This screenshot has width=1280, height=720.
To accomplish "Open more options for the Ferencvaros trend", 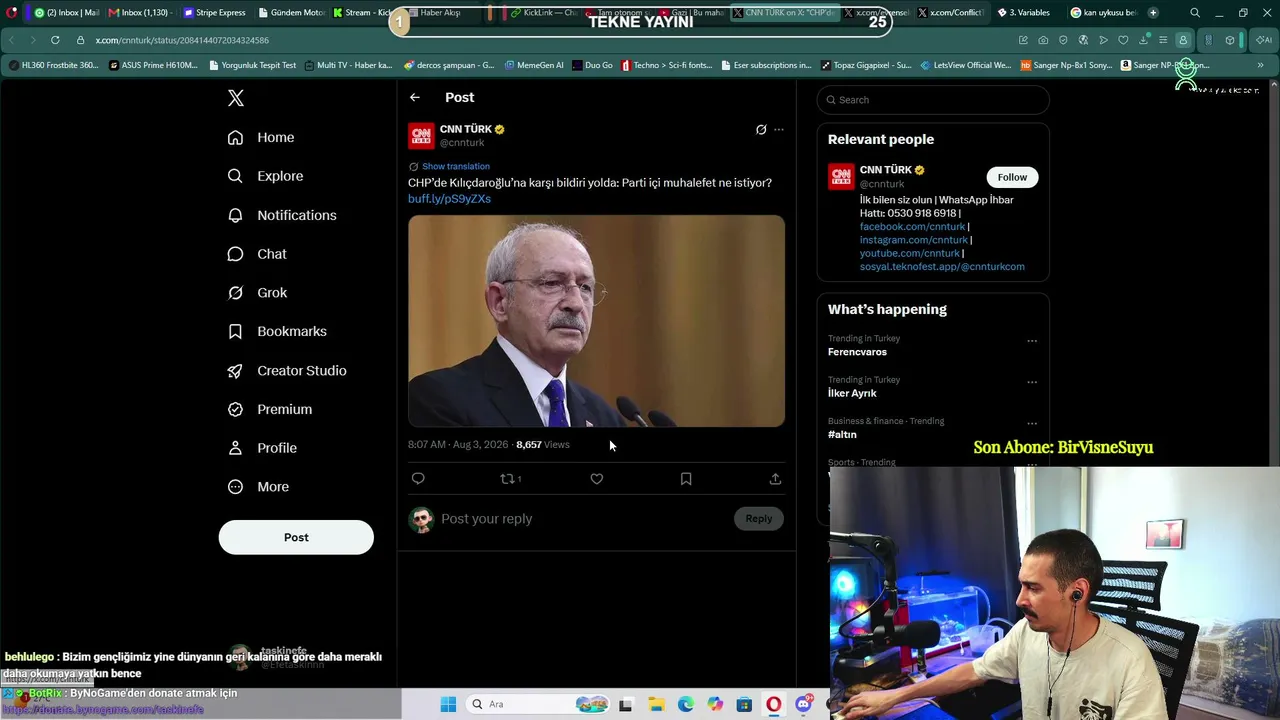I will click(x=1032, y=341).
